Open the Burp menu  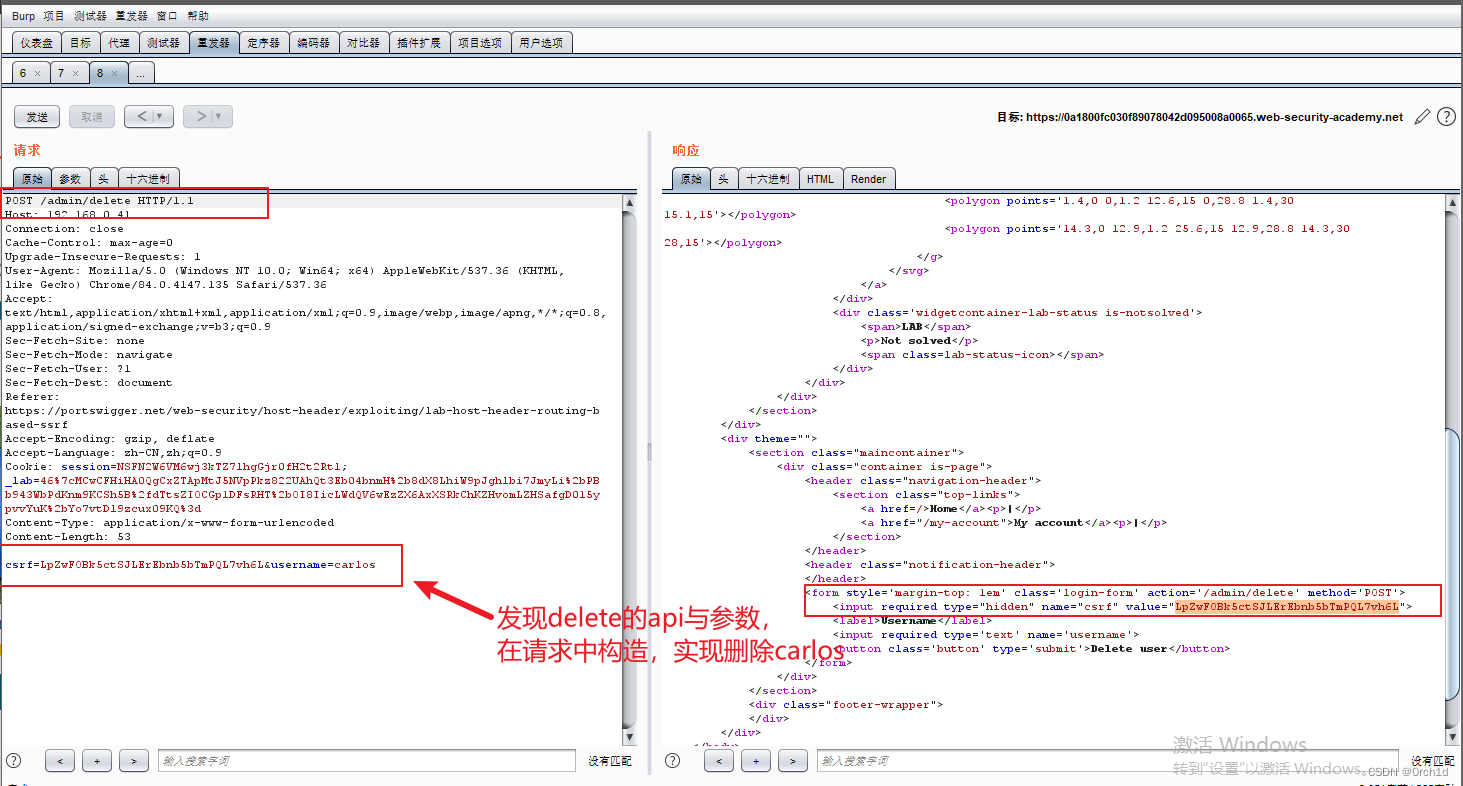click(x=23, y=16)
